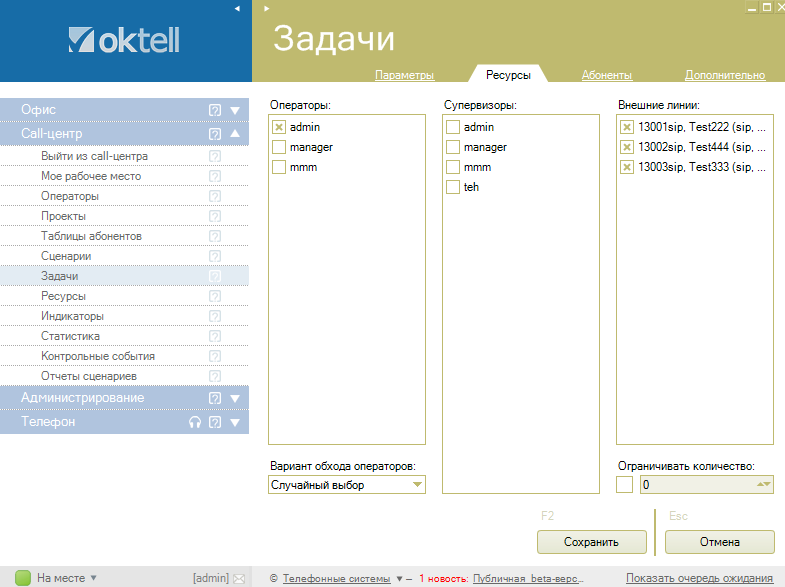Check teh in Супервизоры list
Image resolution: width=785 pixels, height=587 pixels.
(453, 187)
